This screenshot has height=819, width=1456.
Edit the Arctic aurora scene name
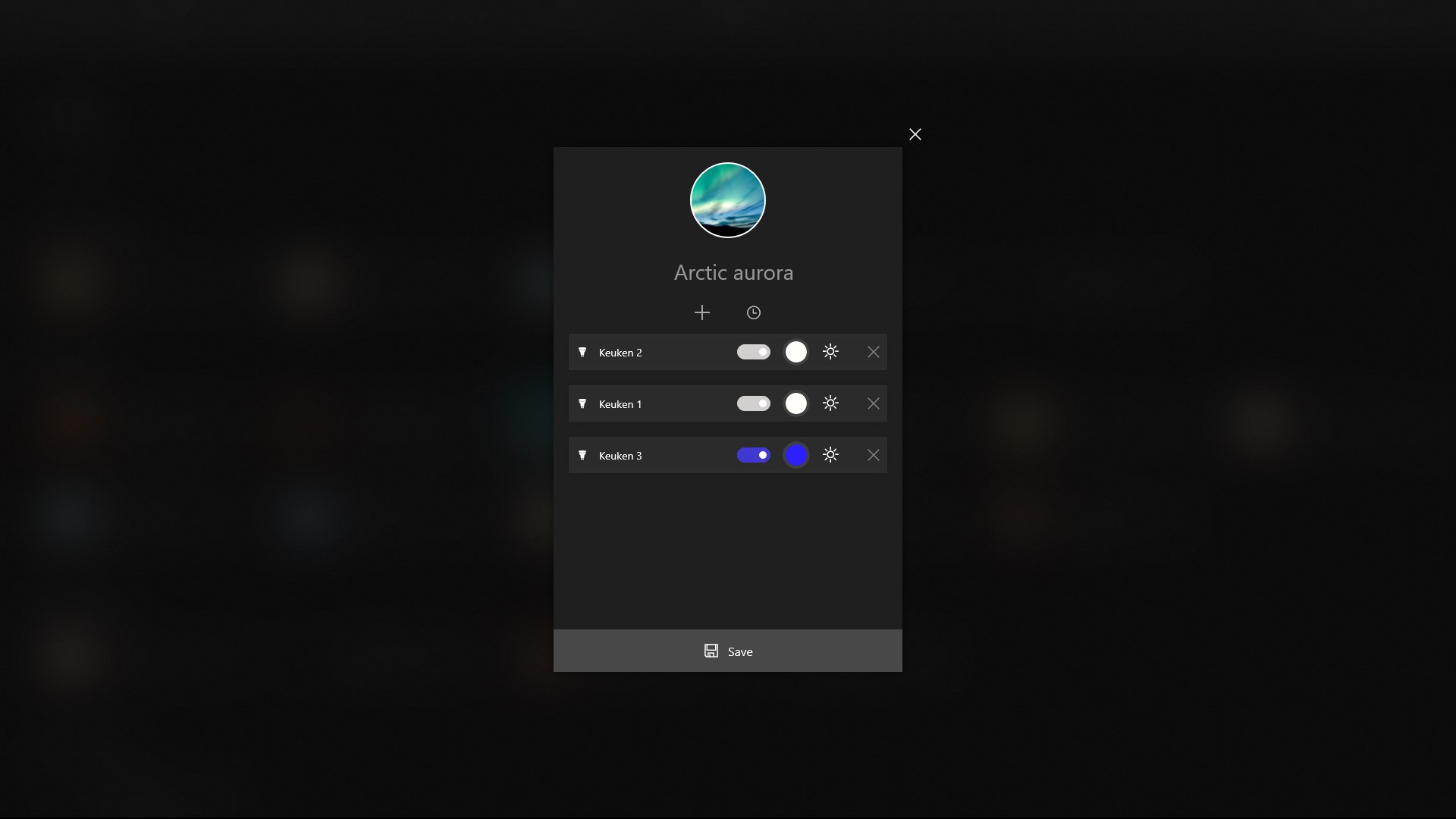point(733,272)
